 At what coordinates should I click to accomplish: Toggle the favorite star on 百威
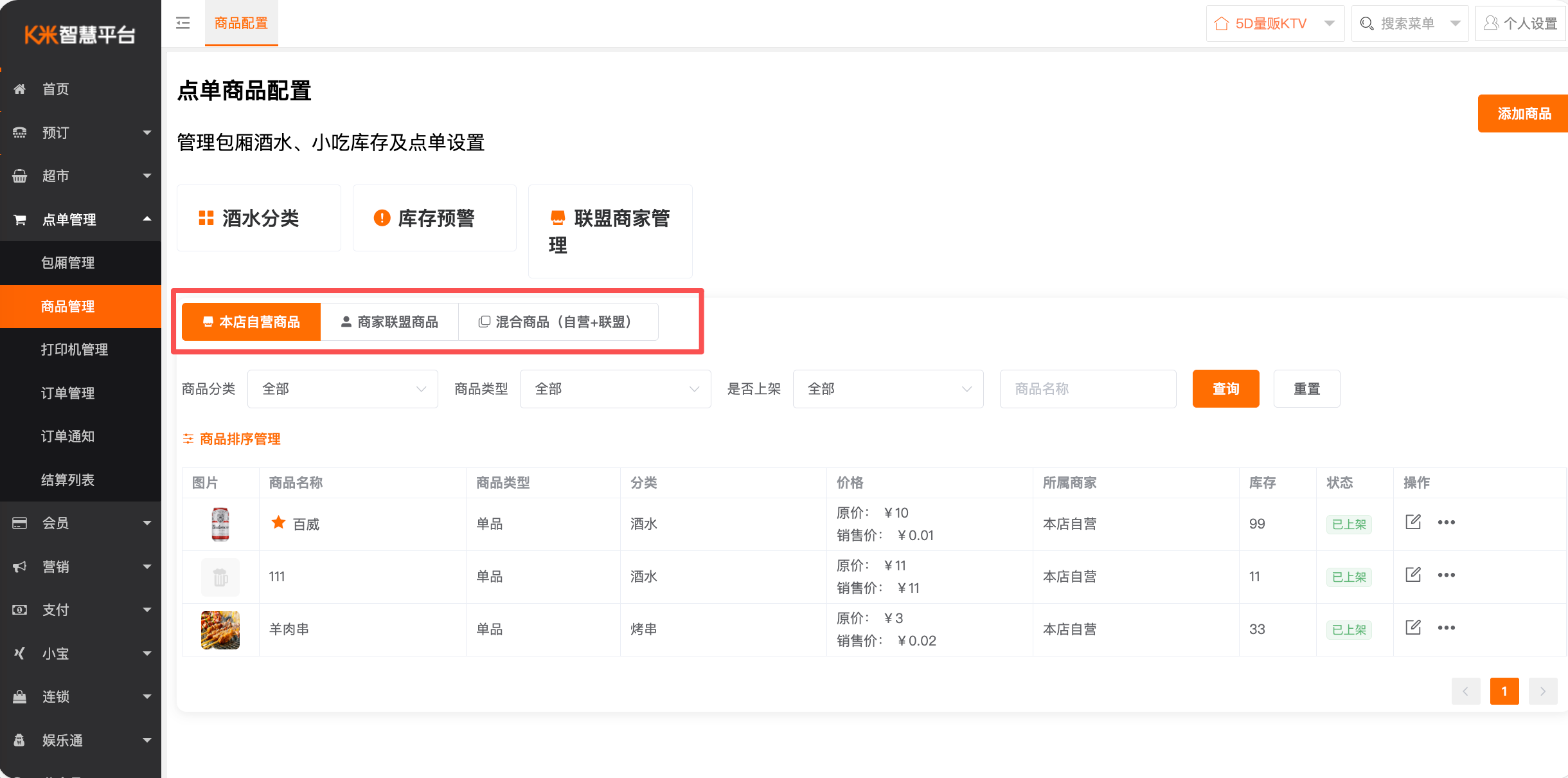278,522
